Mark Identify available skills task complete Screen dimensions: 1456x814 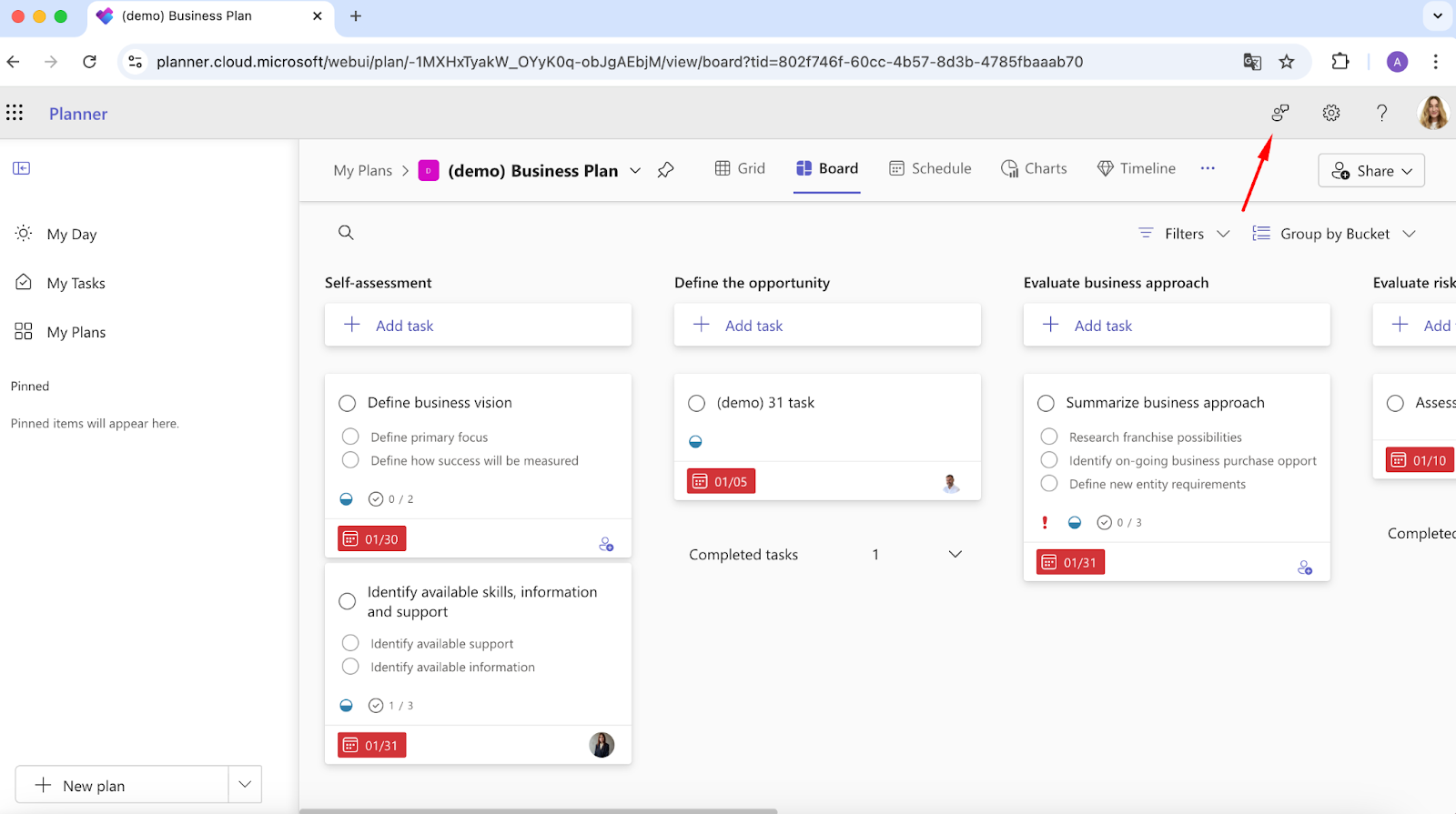pos(347,601)
